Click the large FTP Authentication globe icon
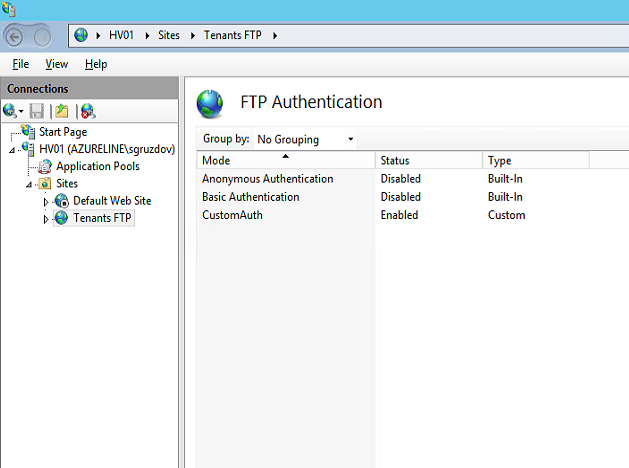629x468 pixels. point(209,103)
